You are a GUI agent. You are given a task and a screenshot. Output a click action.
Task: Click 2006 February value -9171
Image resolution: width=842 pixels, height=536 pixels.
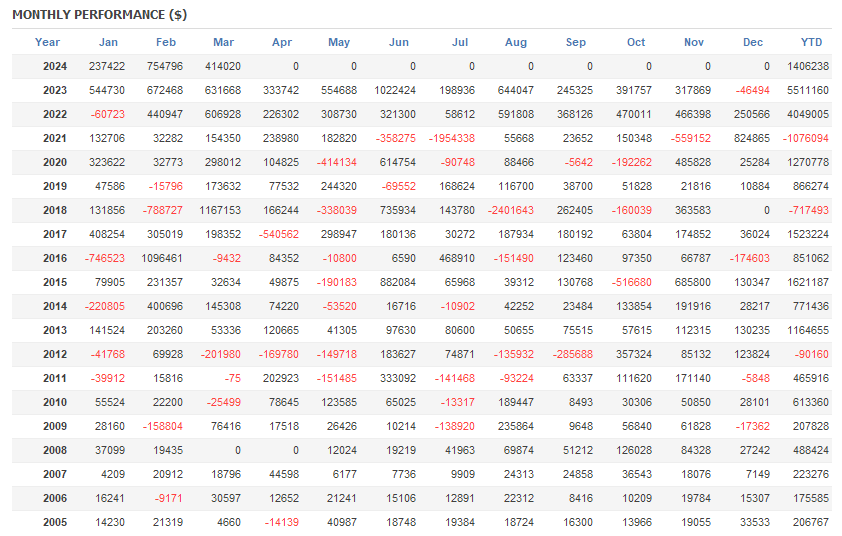click(x=169, y=498)
